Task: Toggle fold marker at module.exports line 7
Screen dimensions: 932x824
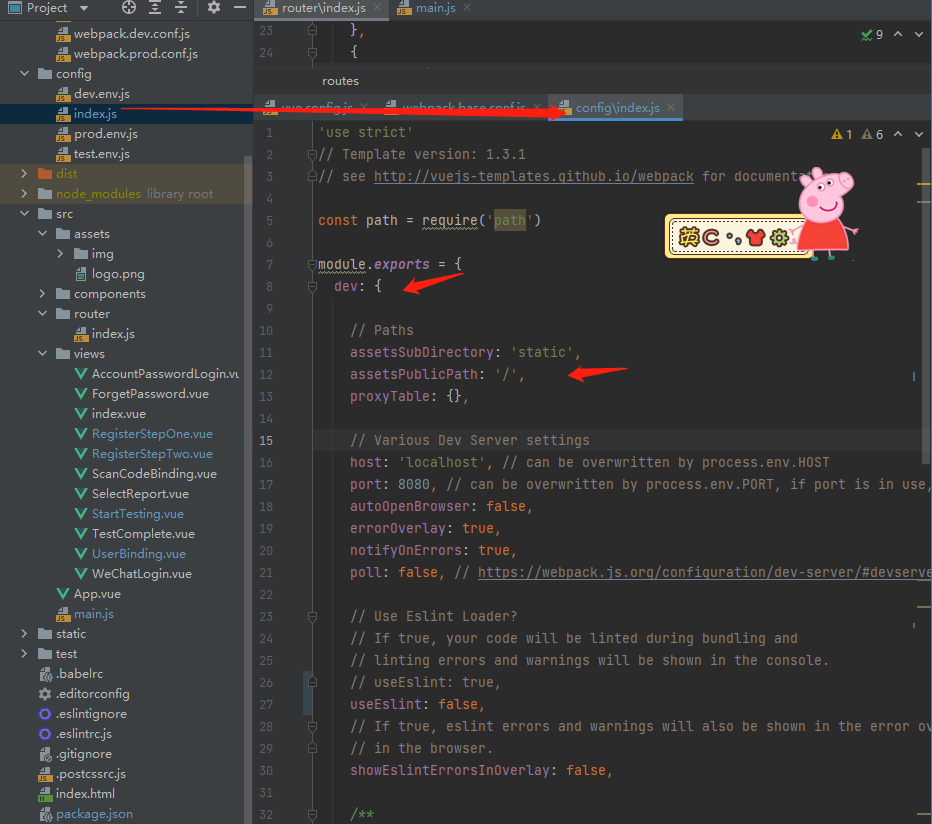Action: tap(312, 265)
